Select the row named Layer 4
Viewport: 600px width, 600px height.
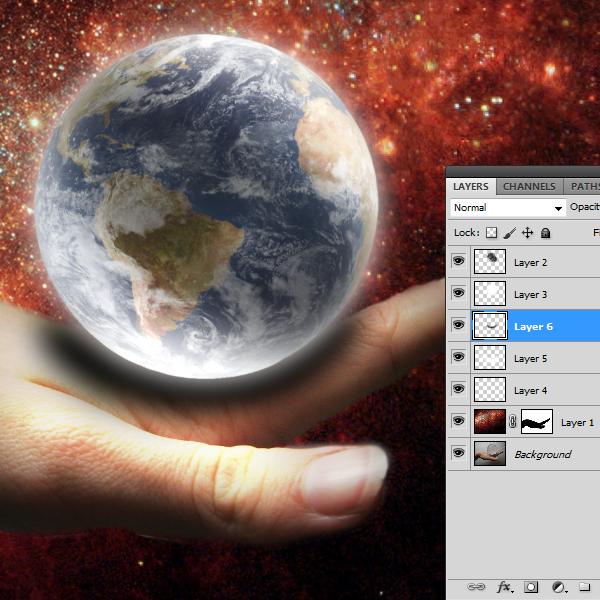tap(524, 390)
